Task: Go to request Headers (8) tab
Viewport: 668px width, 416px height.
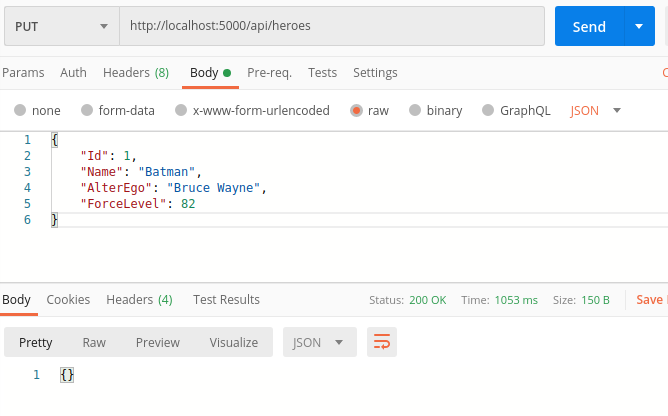Action: coord(135,73)
